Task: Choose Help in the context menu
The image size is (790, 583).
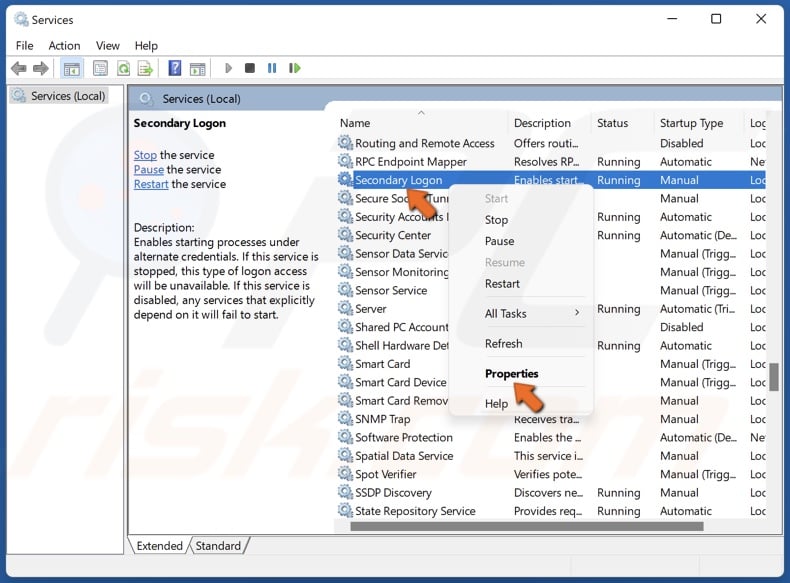Action: tap(496, 403)
